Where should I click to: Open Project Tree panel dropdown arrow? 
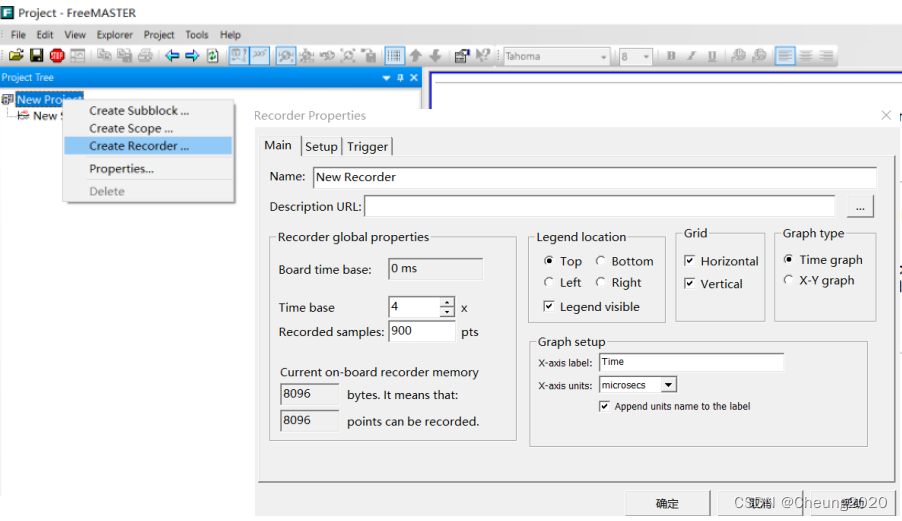tap(387, 78)
